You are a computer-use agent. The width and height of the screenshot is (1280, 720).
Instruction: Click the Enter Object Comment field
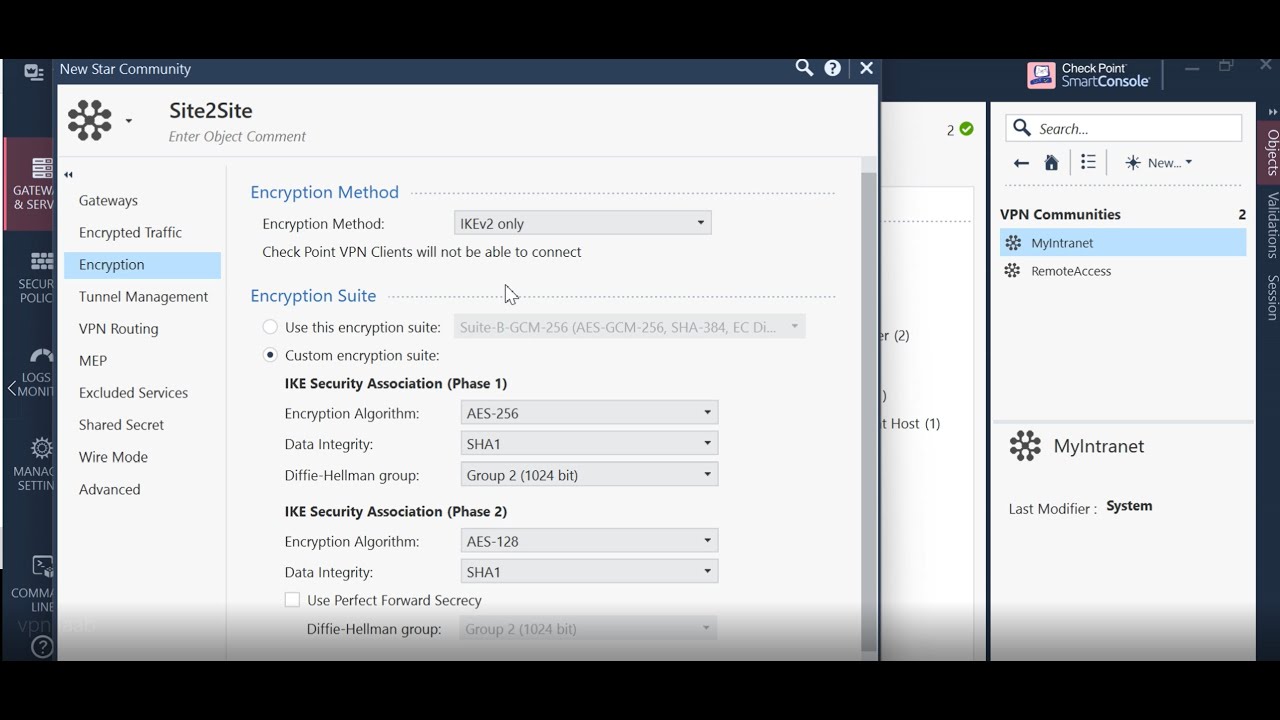point(238,136)
